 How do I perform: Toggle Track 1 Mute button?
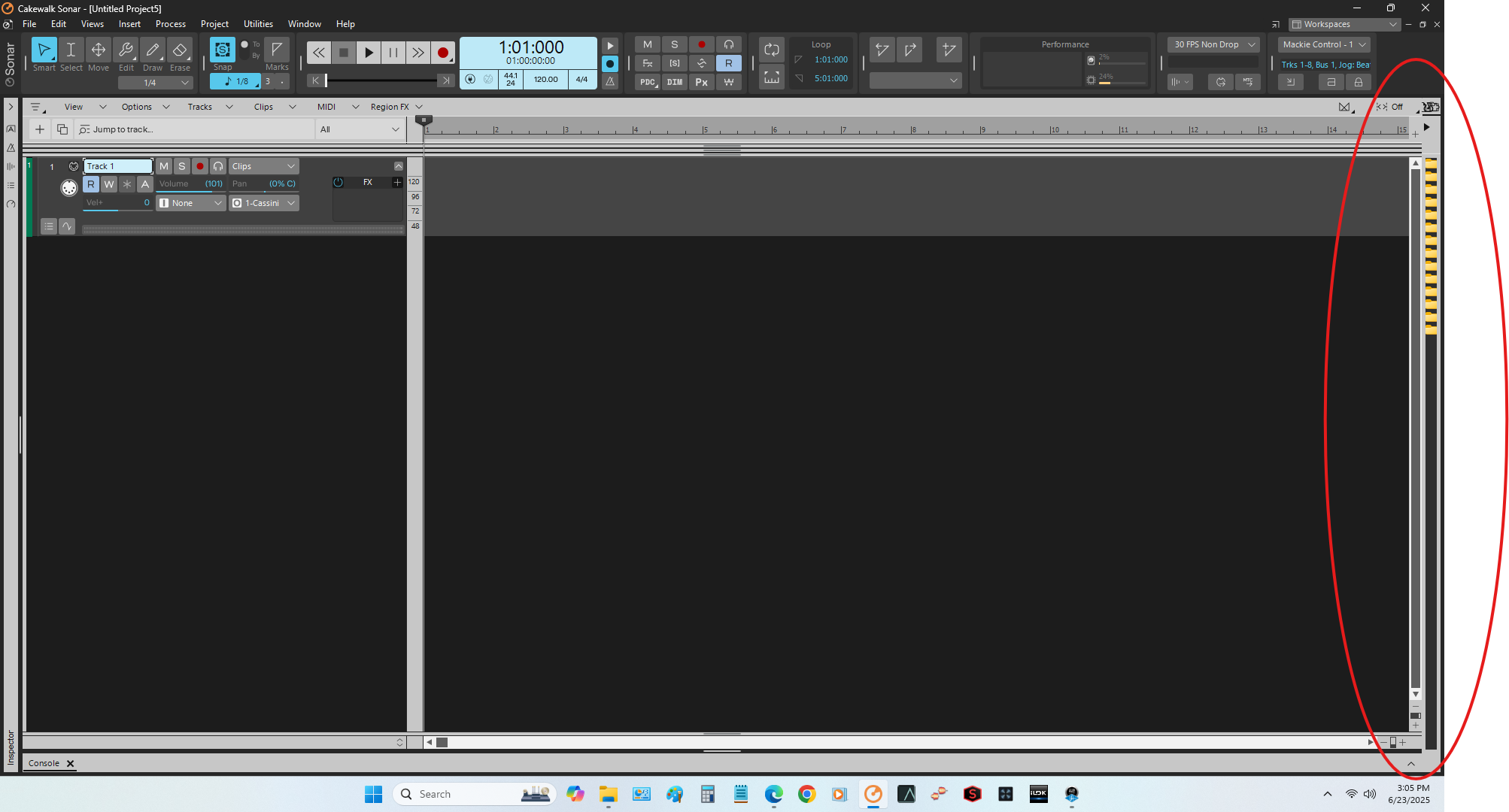click(x=164, y=166)
